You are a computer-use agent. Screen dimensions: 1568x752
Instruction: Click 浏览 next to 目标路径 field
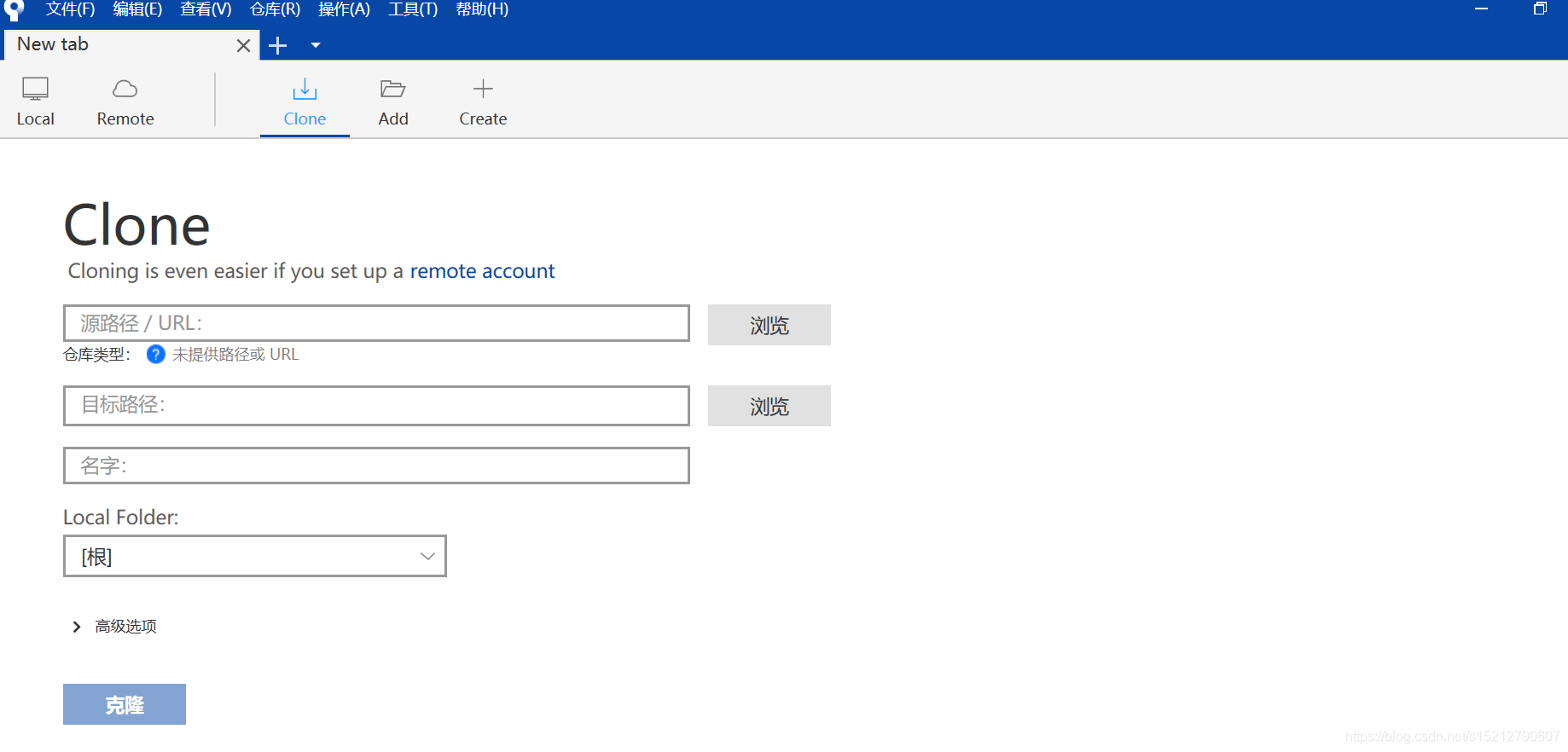point(769,406)
